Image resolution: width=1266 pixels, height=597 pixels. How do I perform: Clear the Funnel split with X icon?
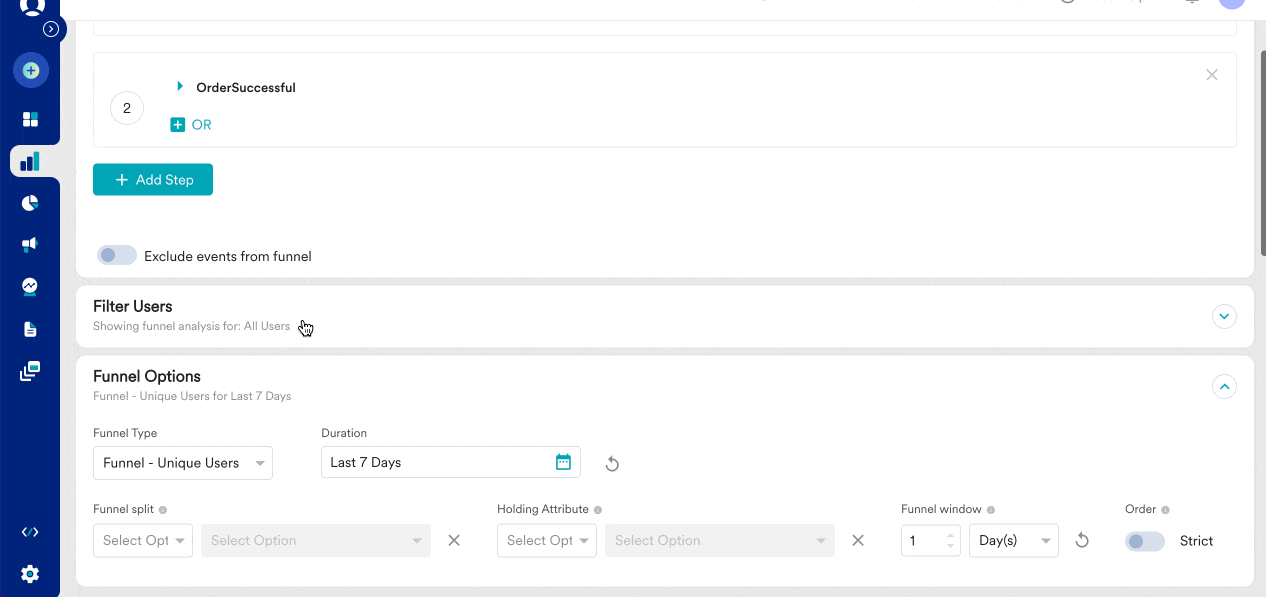click(x=454, y=540)
